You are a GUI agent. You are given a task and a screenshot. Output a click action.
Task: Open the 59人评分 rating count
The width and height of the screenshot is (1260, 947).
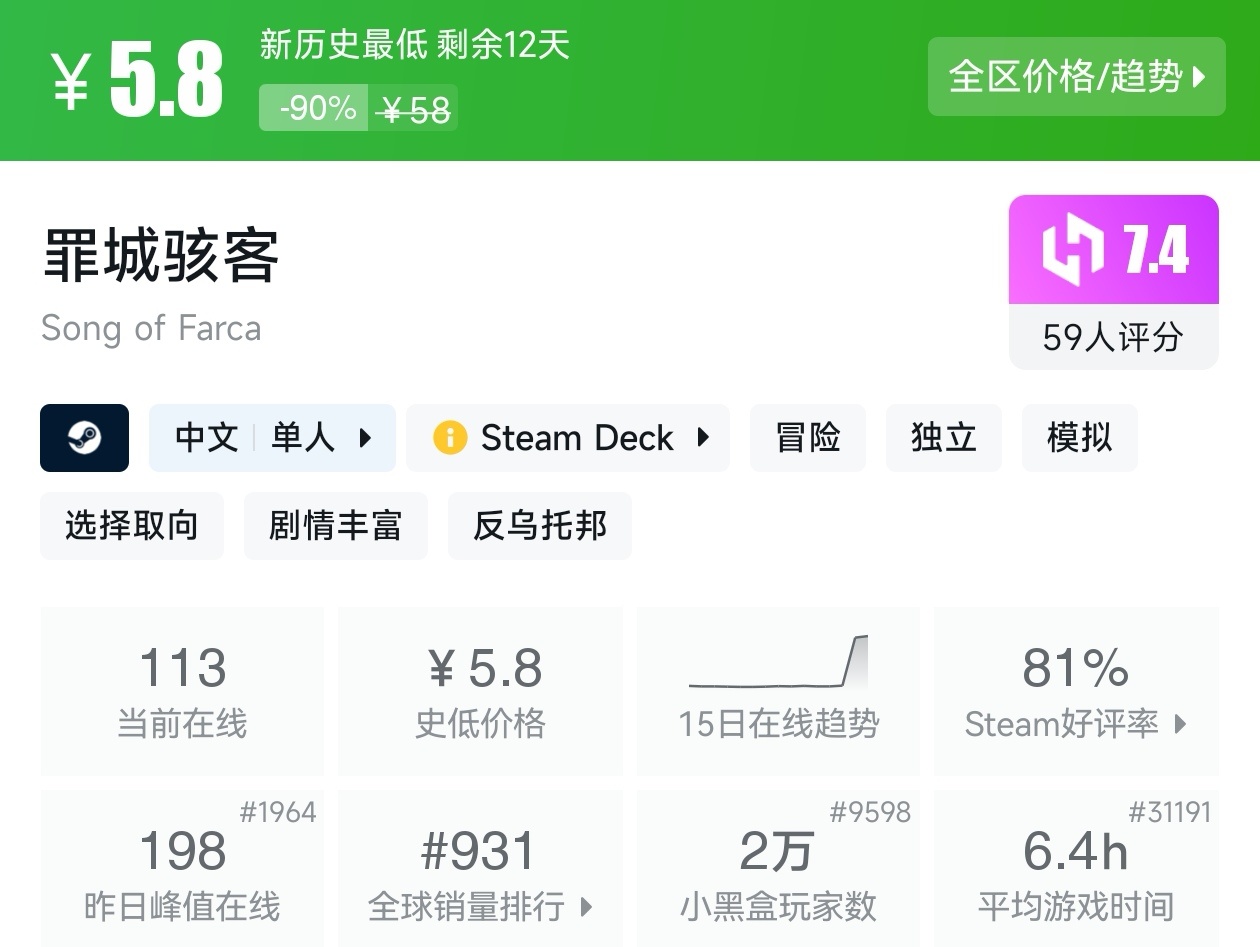(x=1113, y=338)
